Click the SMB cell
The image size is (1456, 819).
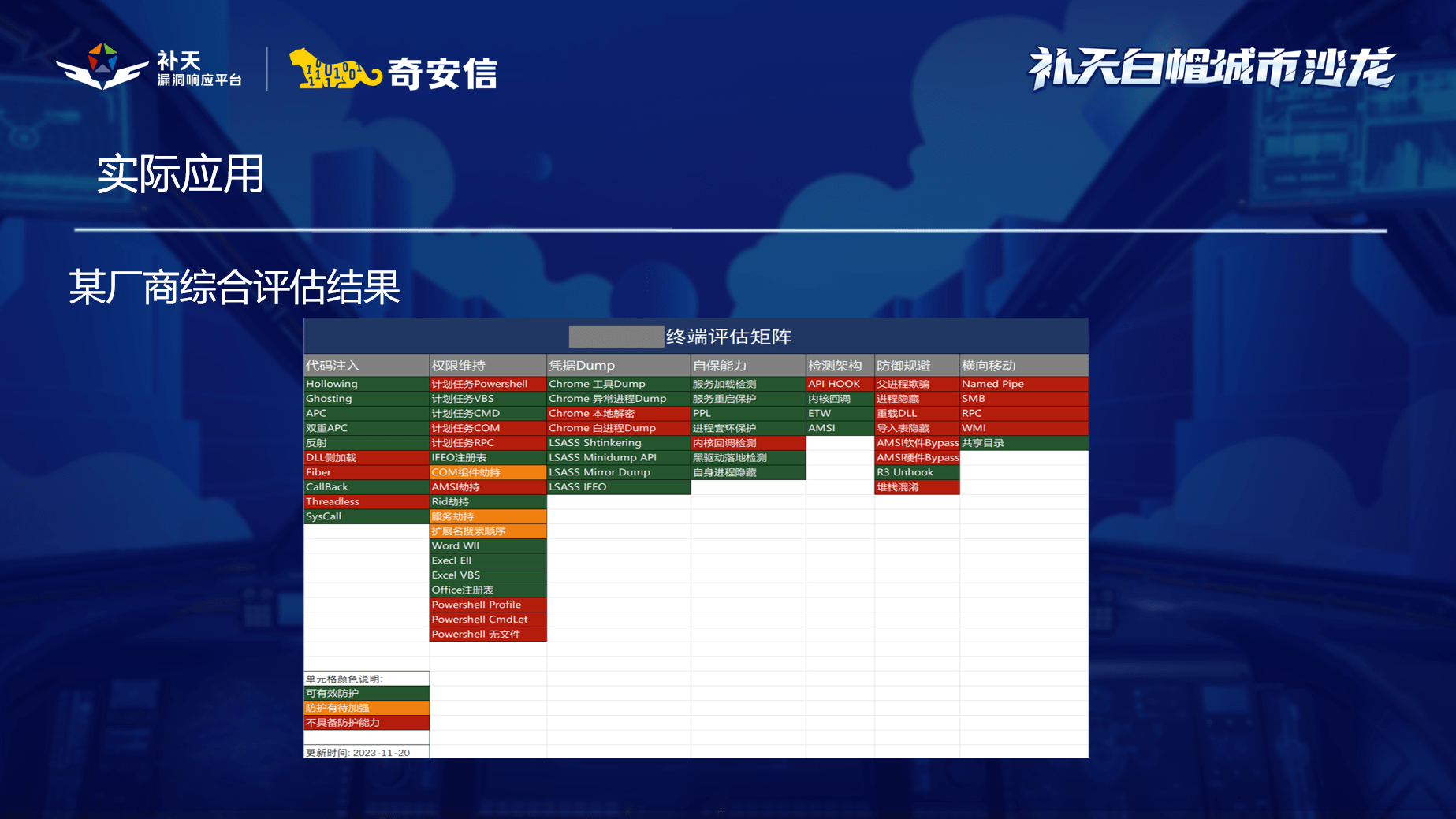1024,399
